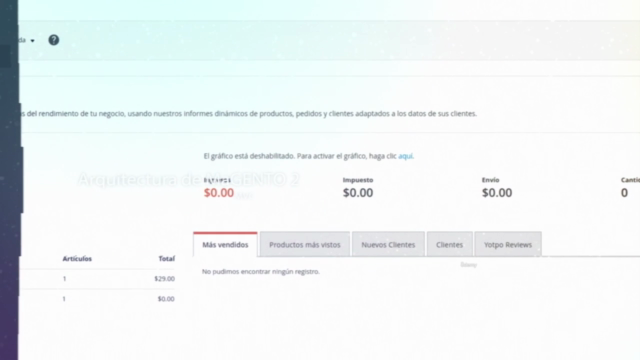The height and width of the screenshot is (360, 640).
Task: Switch to the Productos más vistos tab
Action: 304,244
